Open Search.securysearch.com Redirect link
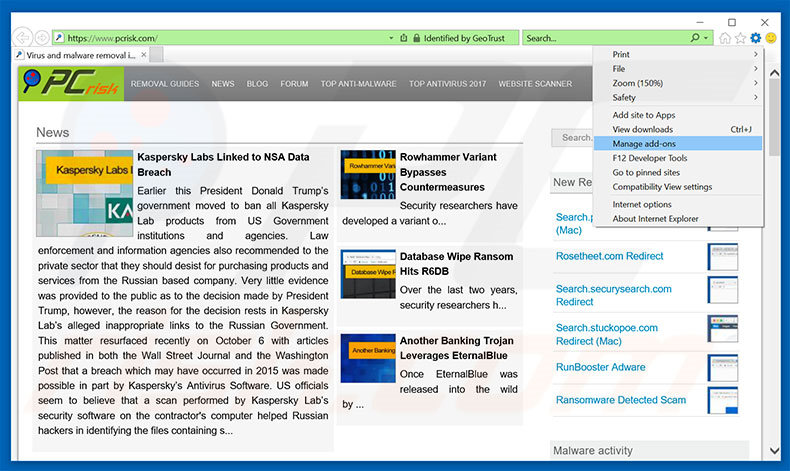Image resolution: width=790 pixels, height=471 pixels. [613, 295]
